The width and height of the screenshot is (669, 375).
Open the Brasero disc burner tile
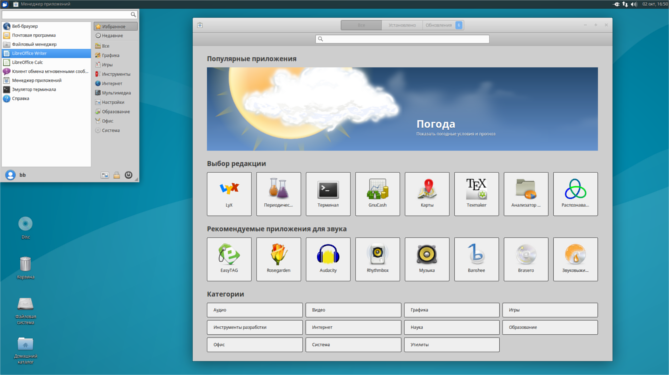[526, 259]
